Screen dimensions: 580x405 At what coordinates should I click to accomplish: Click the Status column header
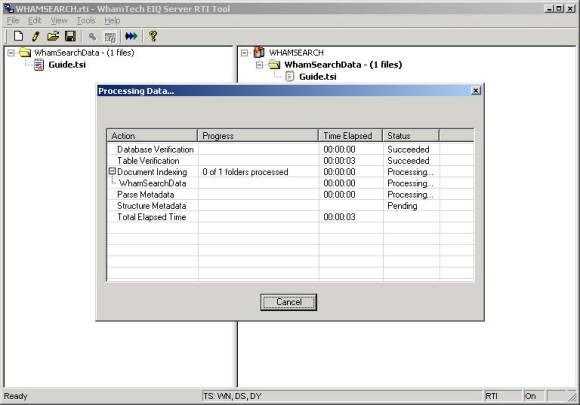tap(411, 136)
